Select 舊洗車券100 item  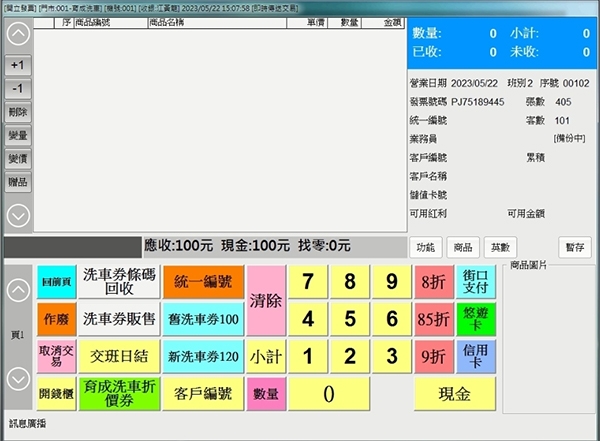203,319
